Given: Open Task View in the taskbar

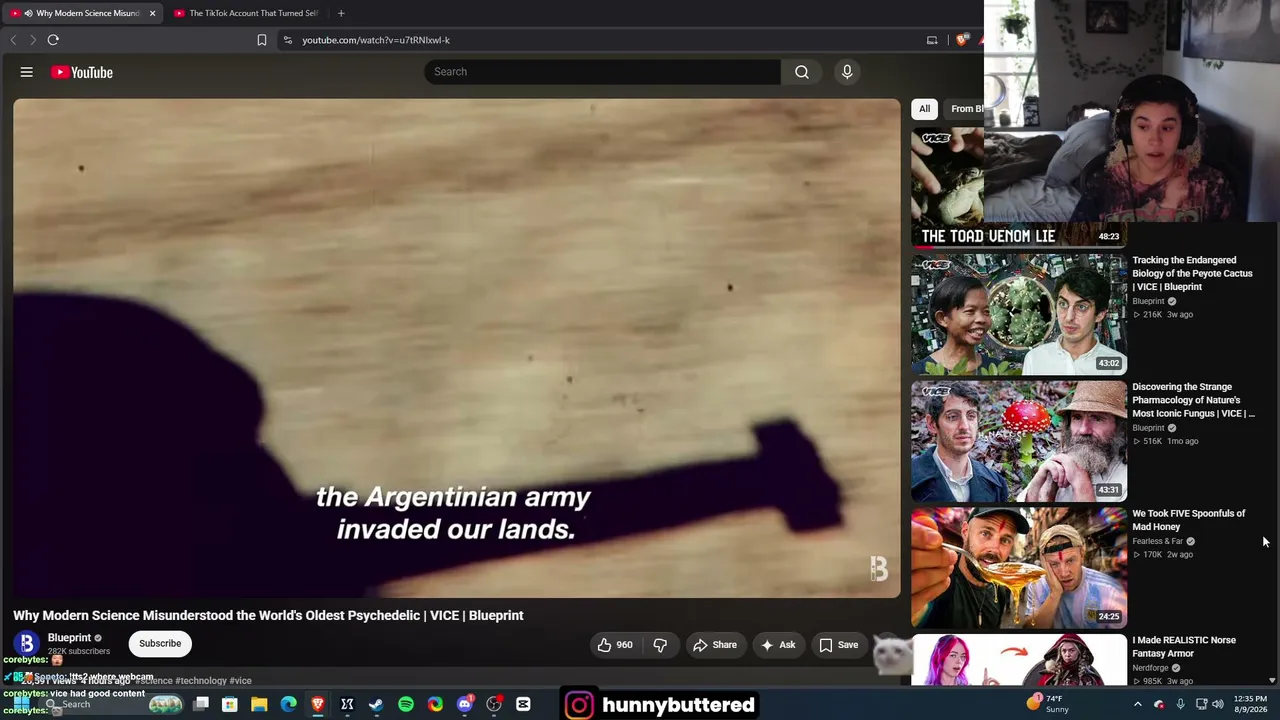Looking at the screenshot, I should [x=201, y=705].
